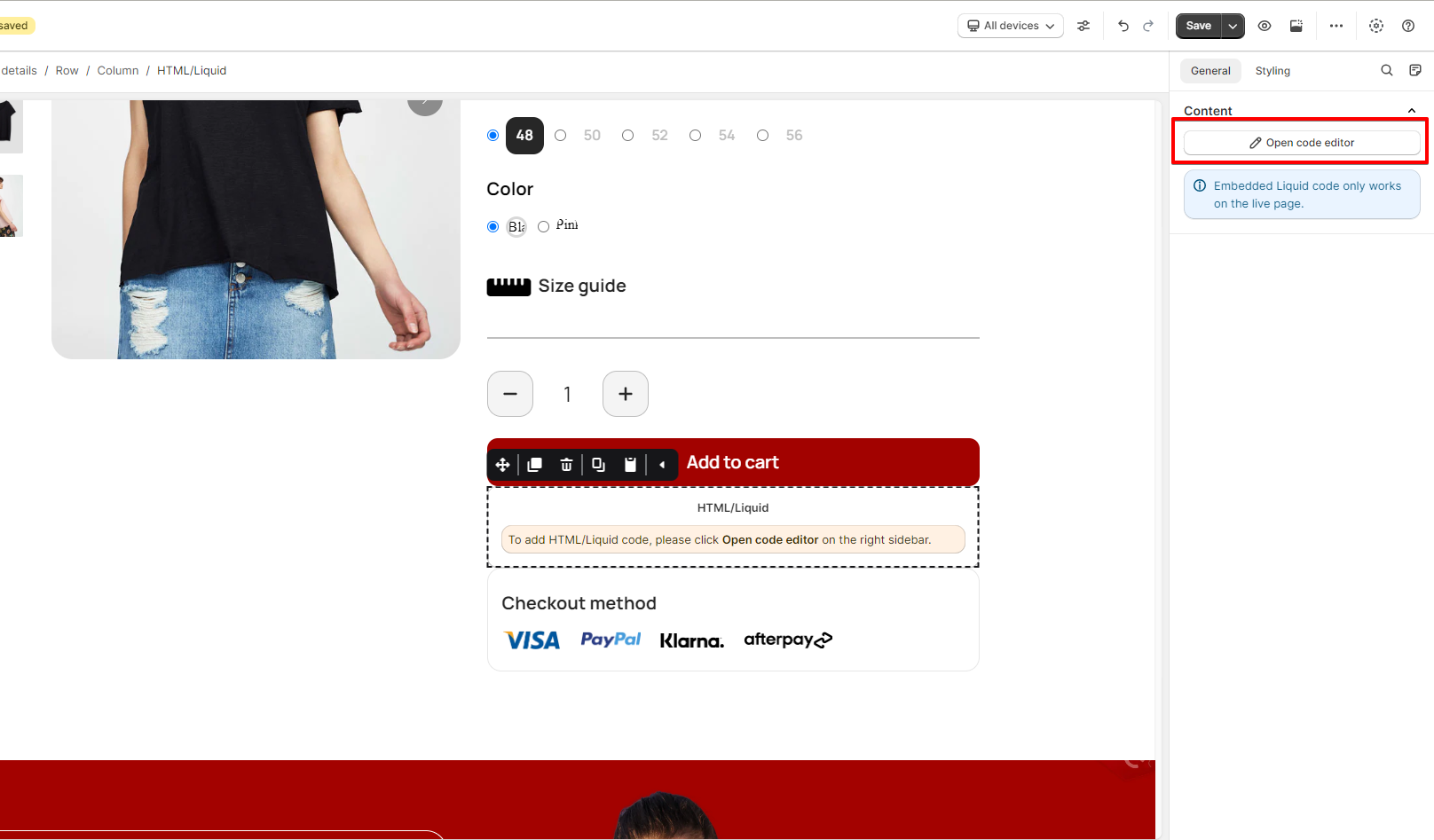
Task: Click the Color heading text
Action: [x=510, y=189]
